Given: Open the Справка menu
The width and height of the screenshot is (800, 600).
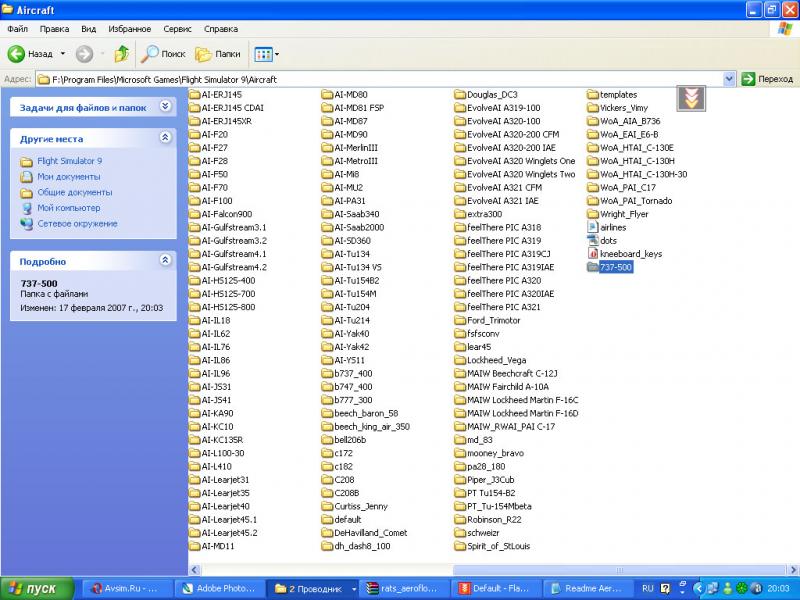Looking at the screenshot, I should pyautogui.click(x=220, y=29).
